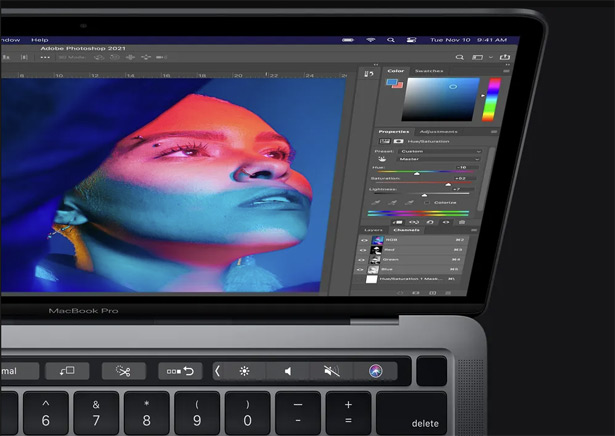The height and width of the screenshot is (436, 615).
Task: Click the three-dots options bar icon
Action: [x=45, y=57]
